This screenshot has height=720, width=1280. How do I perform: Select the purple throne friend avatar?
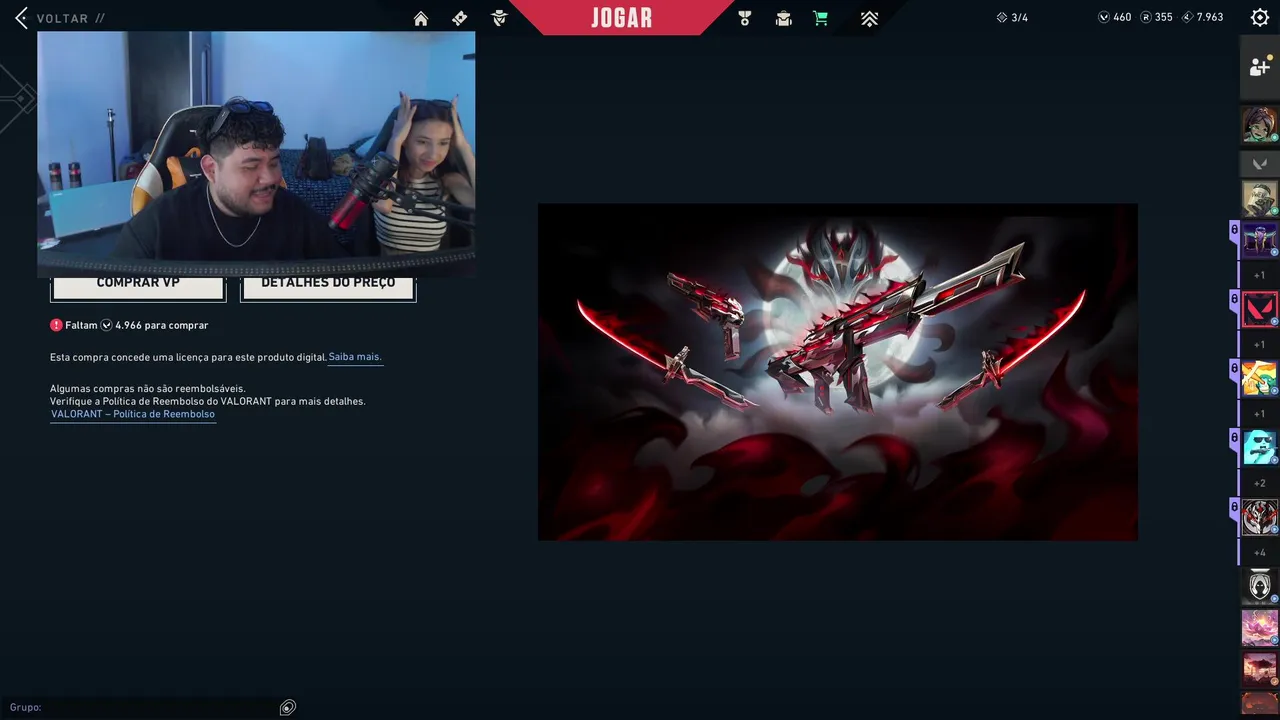pos(1259,240)
